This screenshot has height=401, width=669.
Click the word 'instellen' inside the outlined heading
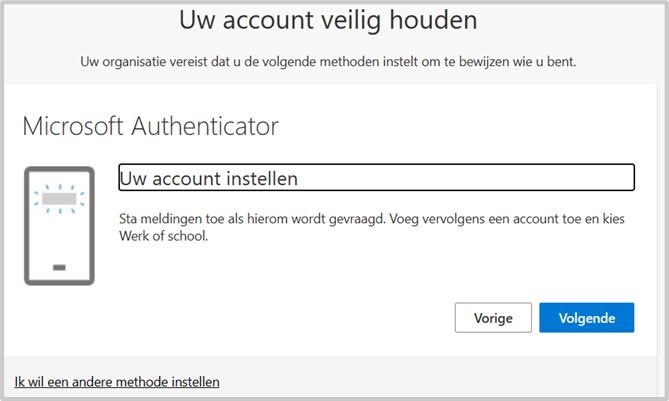(x=262, y=178)
